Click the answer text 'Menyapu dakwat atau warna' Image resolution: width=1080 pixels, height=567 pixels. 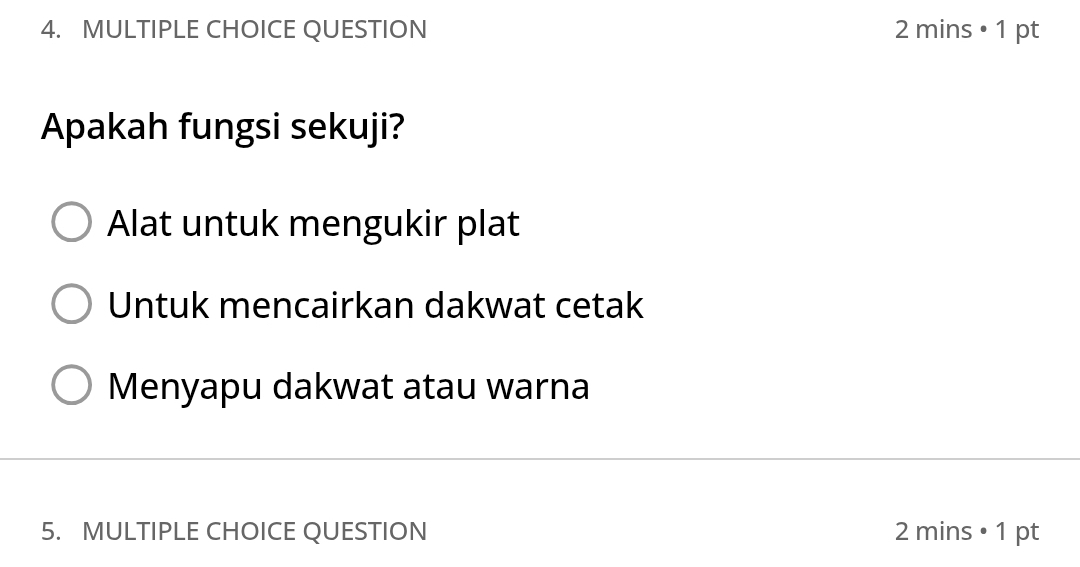[x=348, y=386]
